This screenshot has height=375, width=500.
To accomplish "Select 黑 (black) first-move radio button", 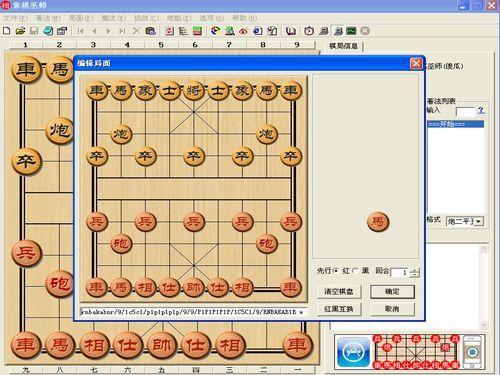I will (x=355, y=271).
